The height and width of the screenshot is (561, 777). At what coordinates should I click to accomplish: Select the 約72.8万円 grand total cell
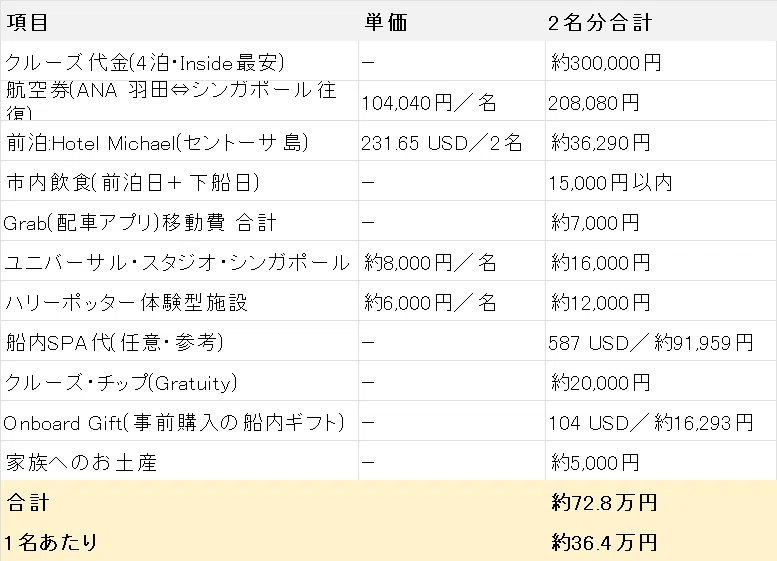[x=604, y=503]
